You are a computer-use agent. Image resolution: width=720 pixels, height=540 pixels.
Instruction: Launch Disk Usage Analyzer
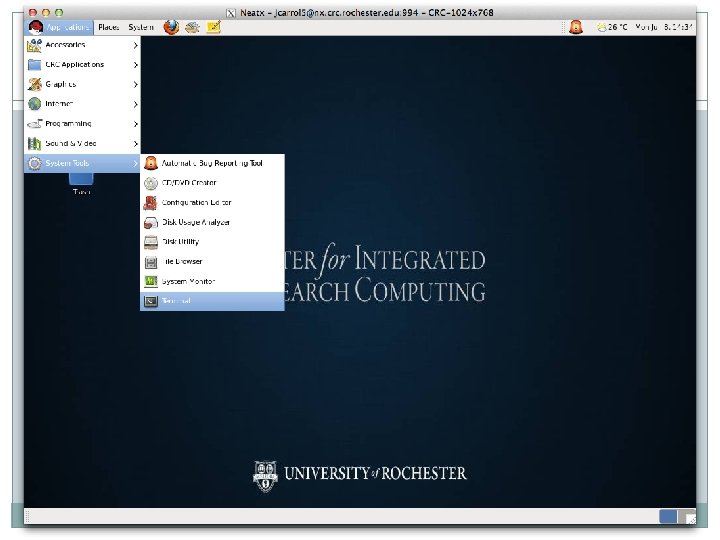tap(212, 222)
